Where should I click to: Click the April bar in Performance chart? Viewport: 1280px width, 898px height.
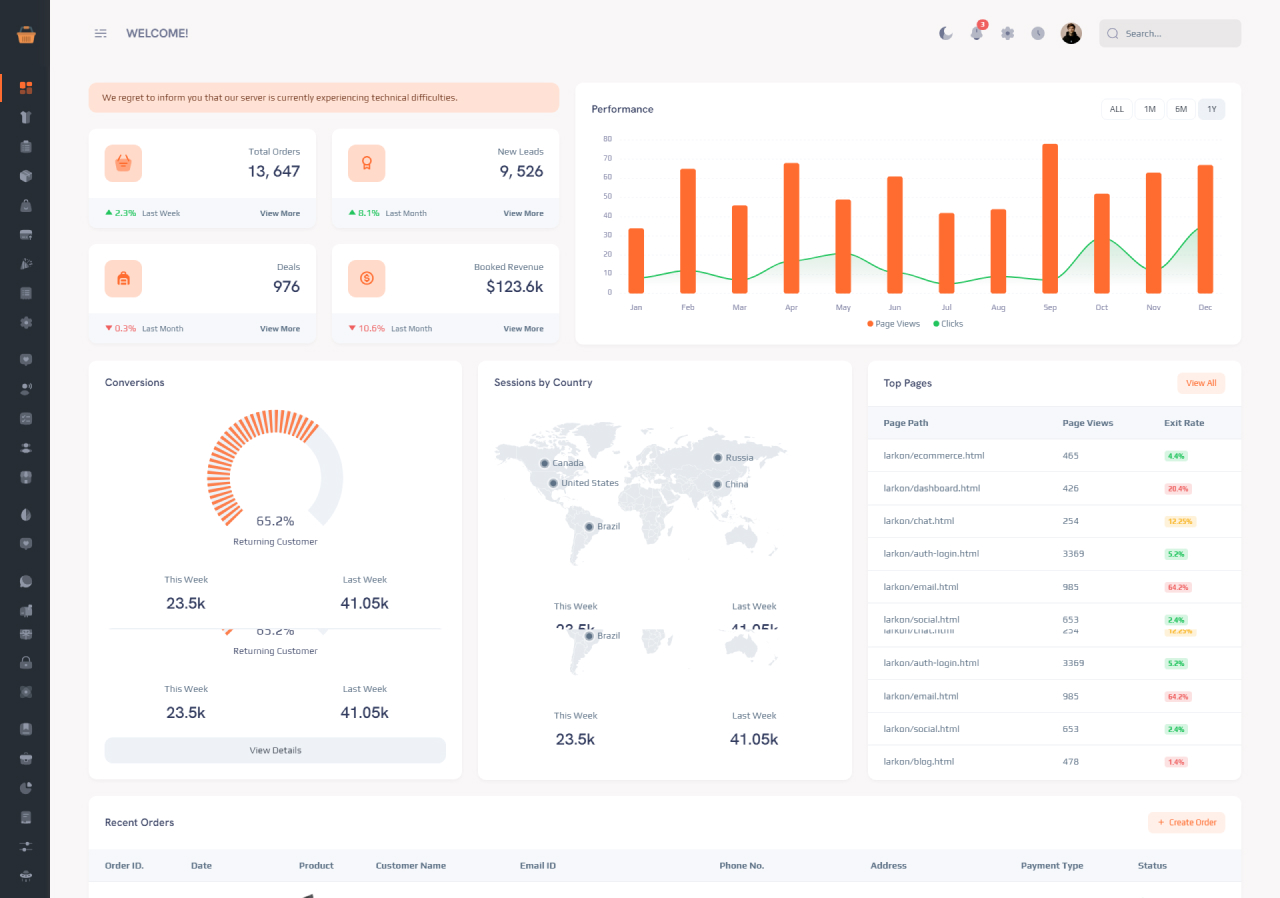click(791, 227)
